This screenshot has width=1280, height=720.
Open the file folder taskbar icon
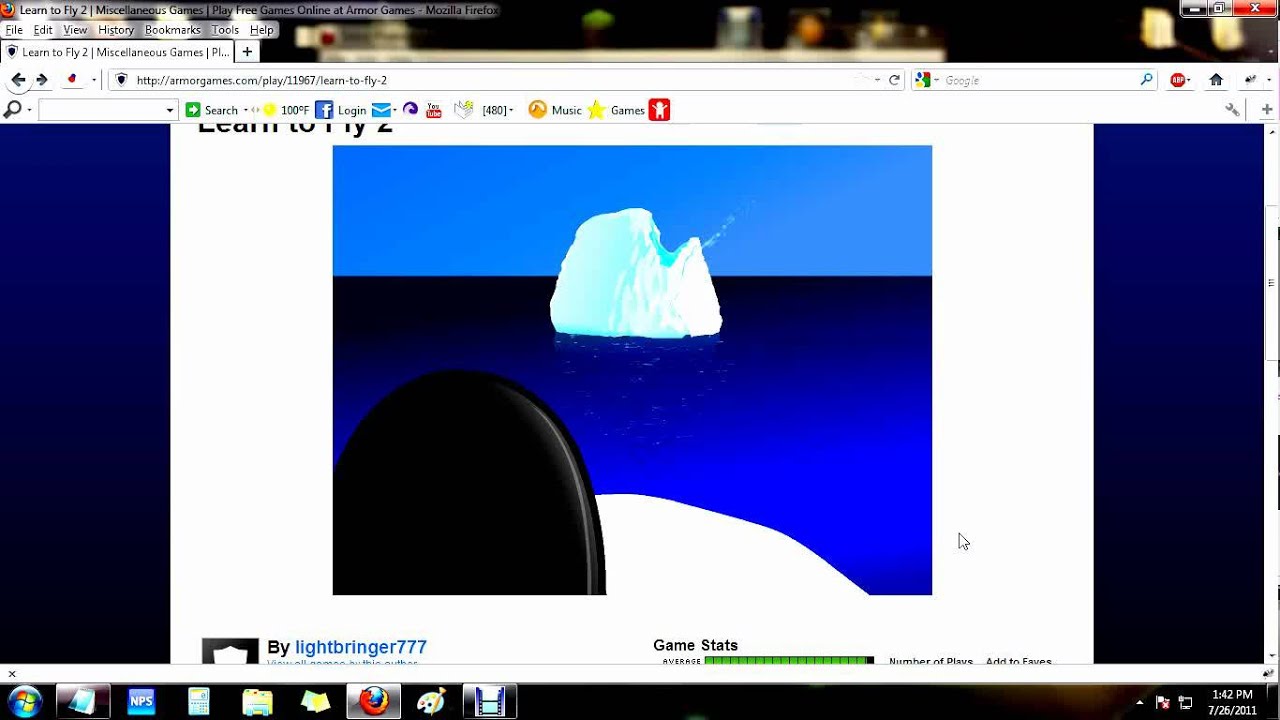[x=257, y=701]
